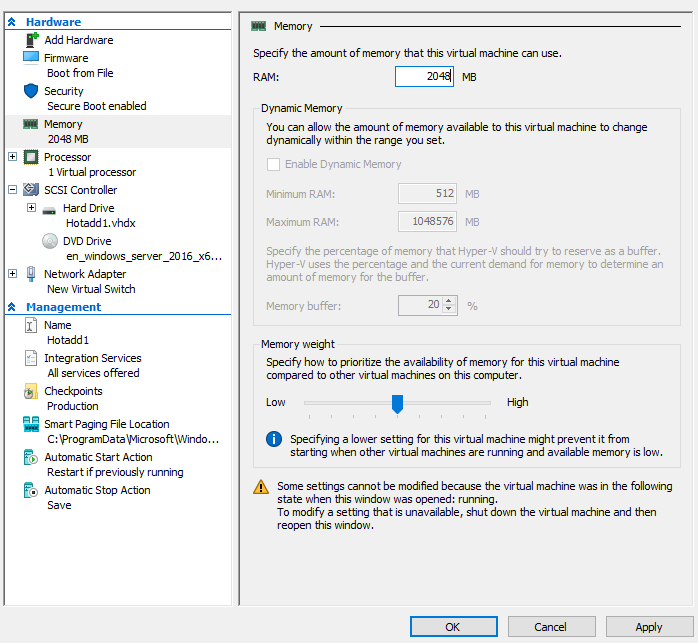Open Security settings shield icon

[x=29, y=91]
